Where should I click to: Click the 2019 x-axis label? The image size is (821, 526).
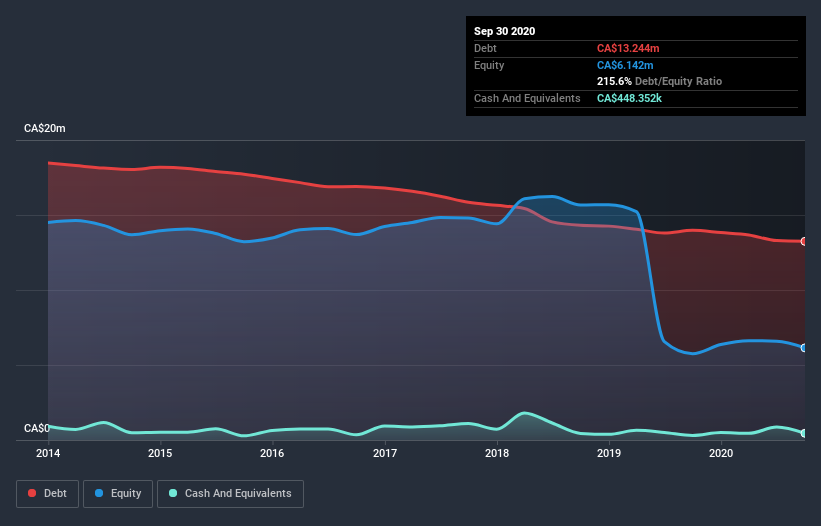(x=609, y=453)
